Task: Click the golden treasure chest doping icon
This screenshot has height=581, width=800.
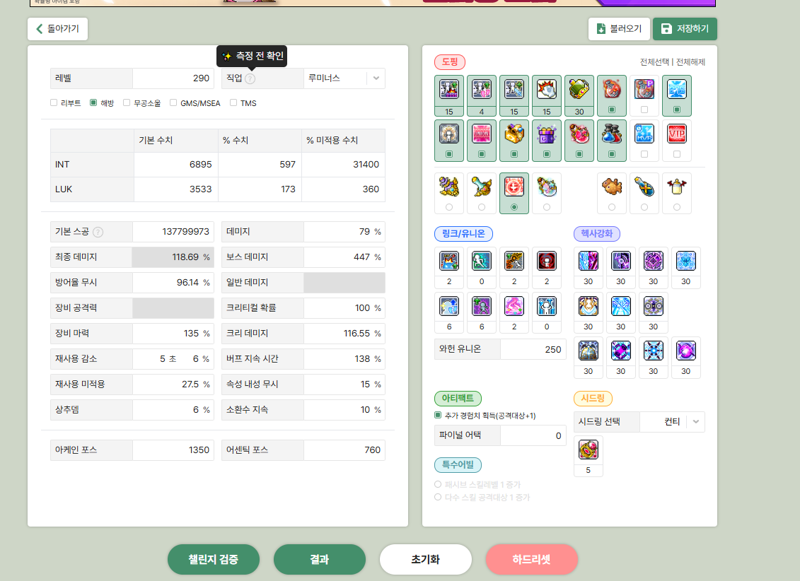Action: tap(514, 134)
